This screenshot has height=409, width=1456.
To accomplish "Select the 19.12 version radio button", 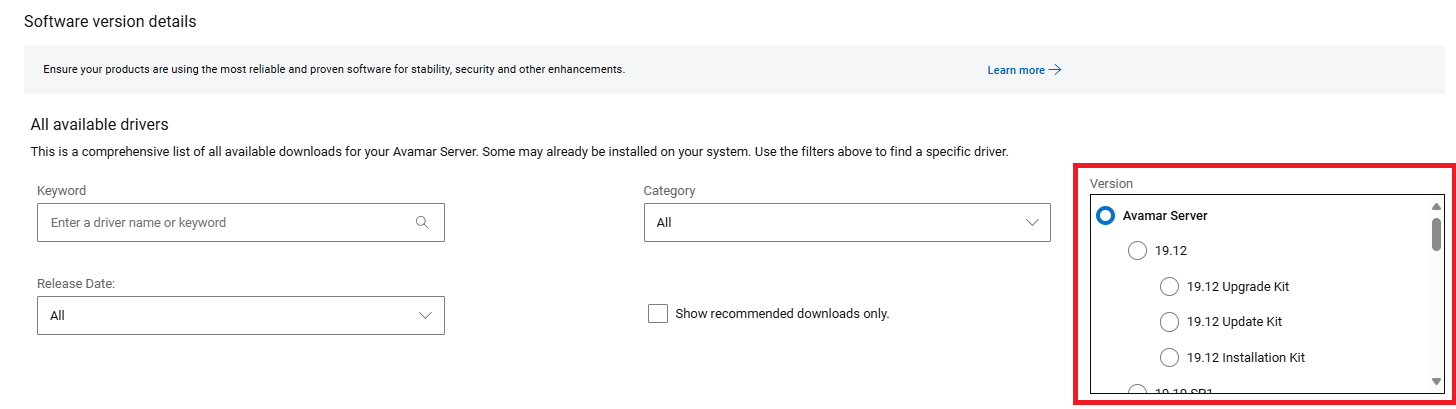I will pos(1137,251).
